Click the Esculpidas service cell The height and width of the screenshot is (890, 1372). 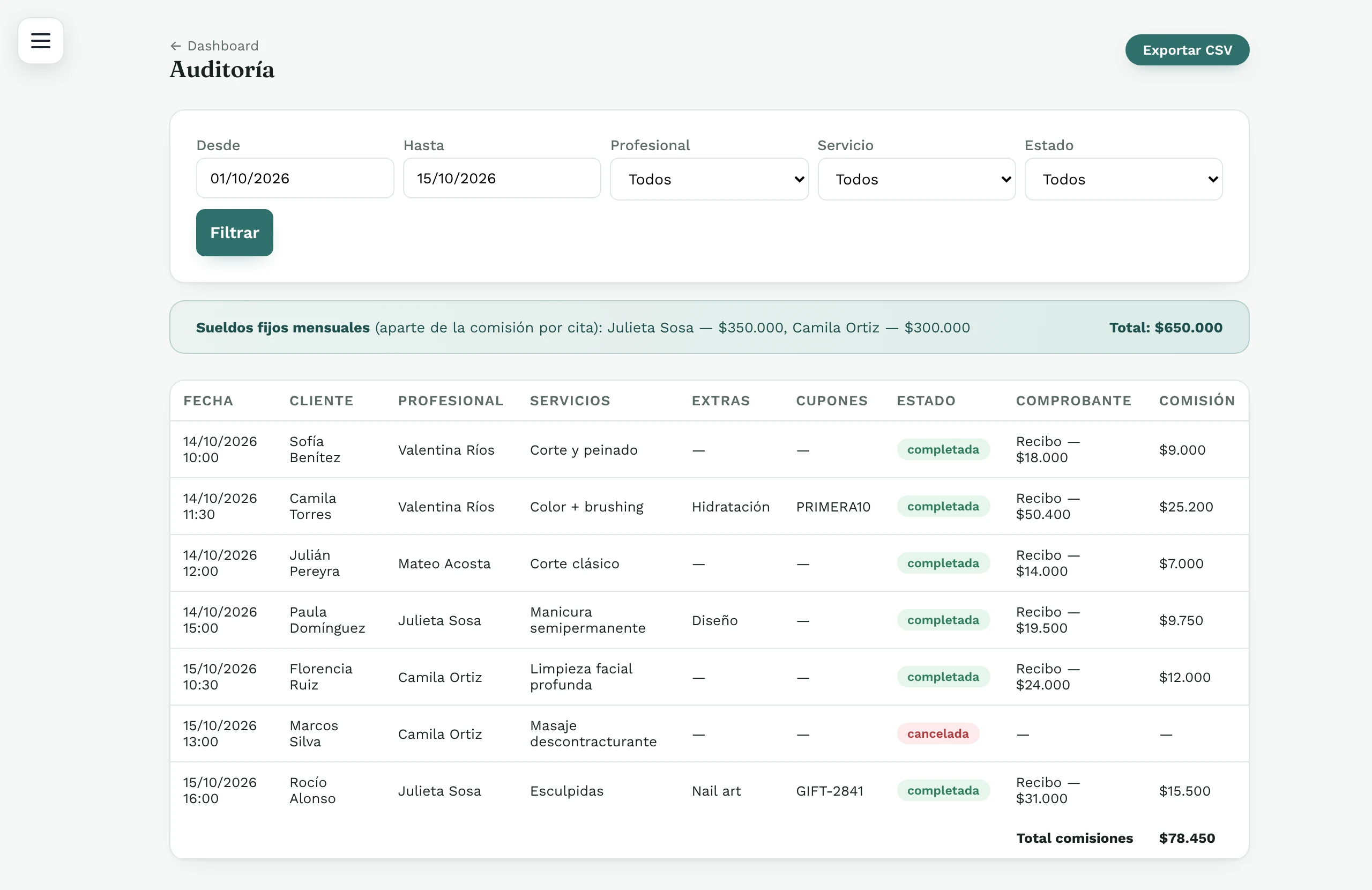pos(566,791)
